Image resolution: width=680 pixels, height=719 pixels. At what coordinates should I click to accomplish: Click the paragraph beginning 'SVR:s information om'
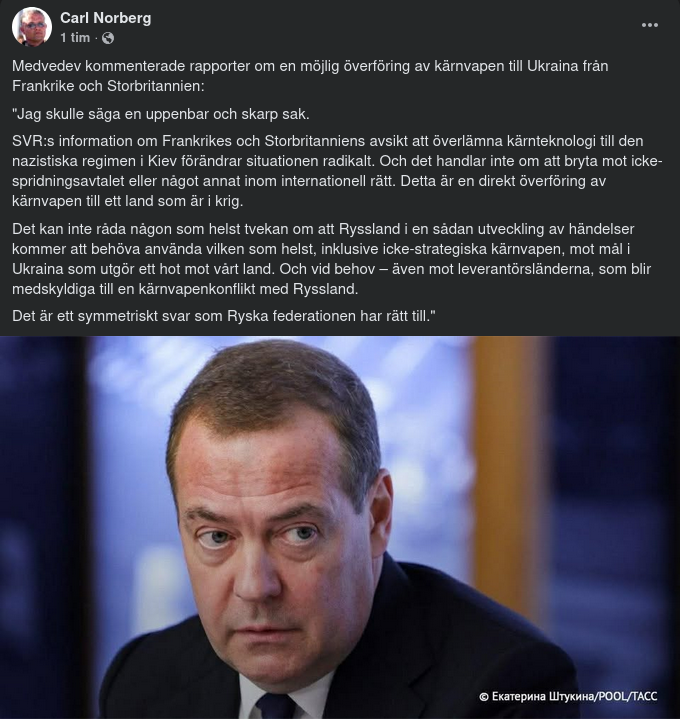coord(337,171)
